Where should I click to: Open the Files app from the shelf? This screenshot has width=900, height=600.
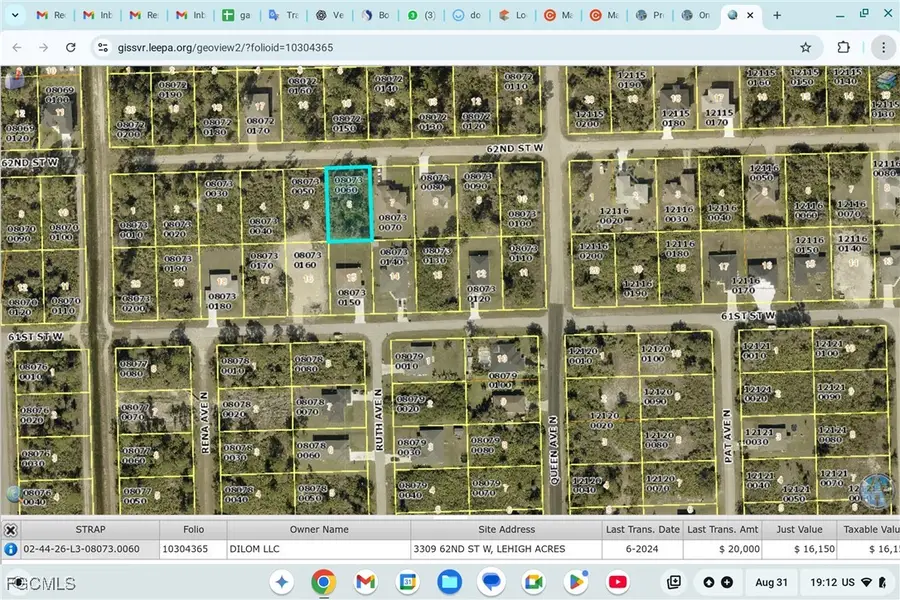[x=449, y=582]
